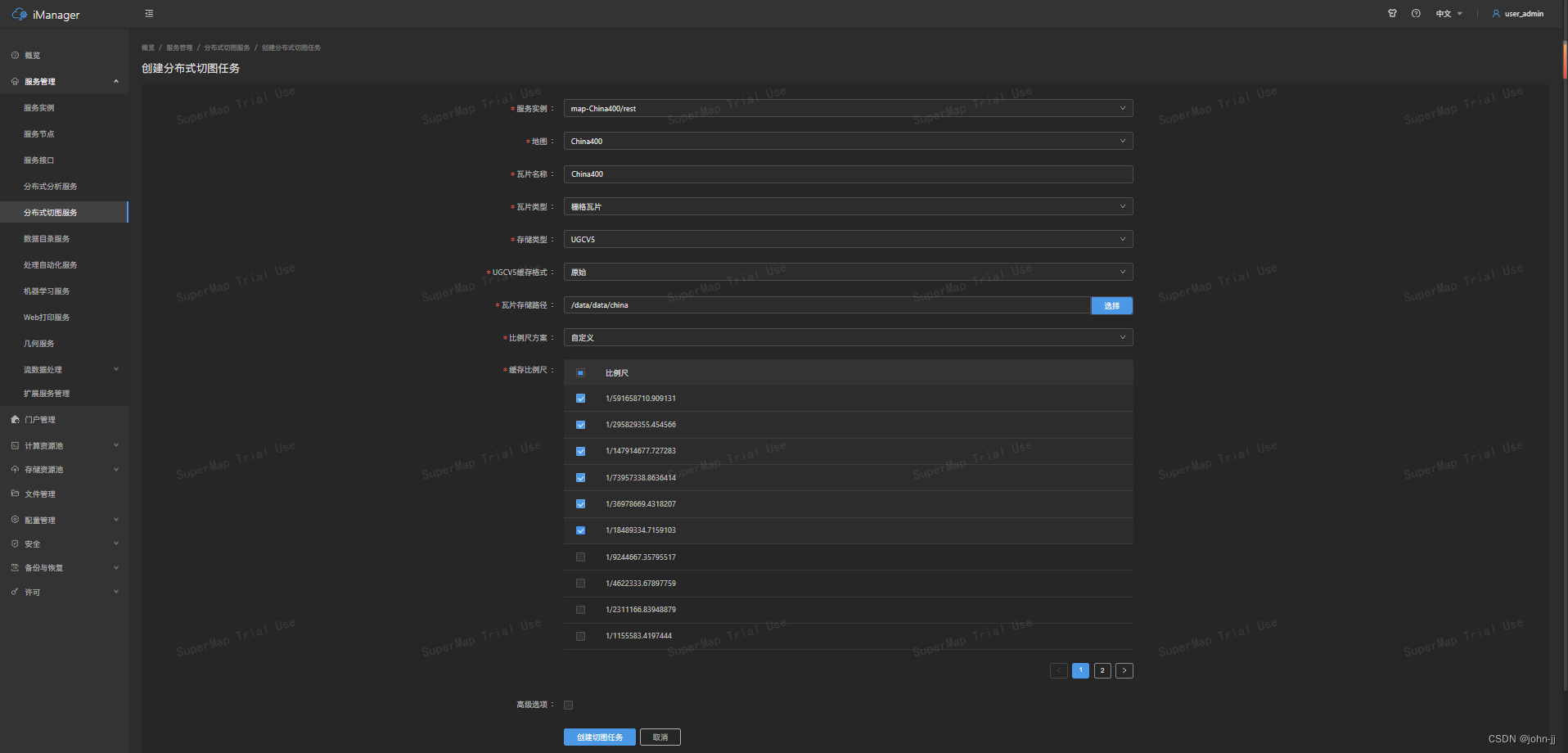Screen dimensions: 1568x753
Task: Click the 取消 cancel button
Action: pyautogui.click(x=660, y=737)
